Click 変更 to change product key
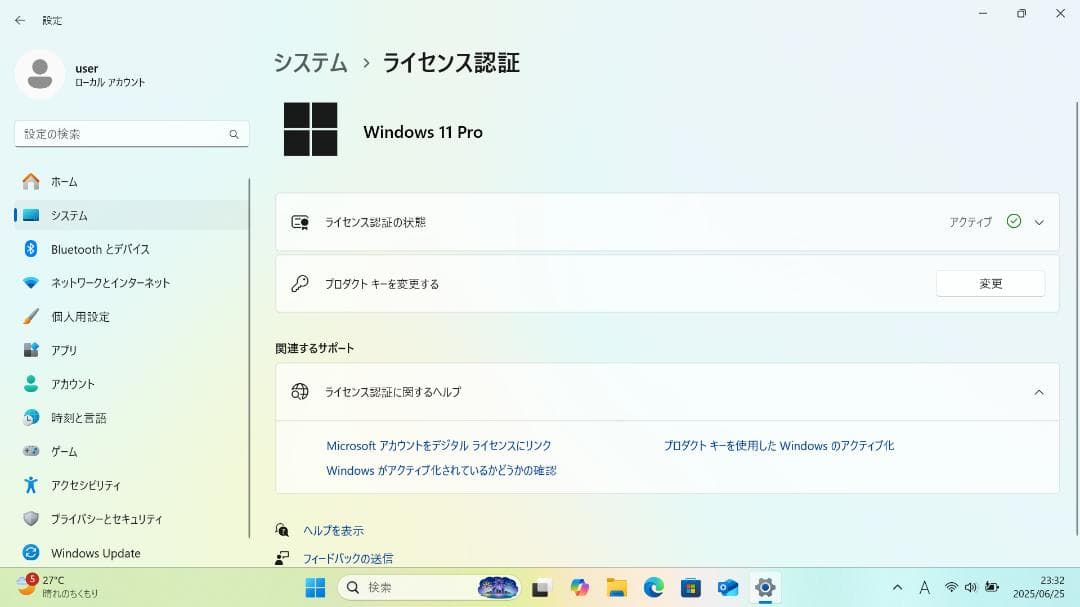 pyautogui.click(x=990, y=283)
